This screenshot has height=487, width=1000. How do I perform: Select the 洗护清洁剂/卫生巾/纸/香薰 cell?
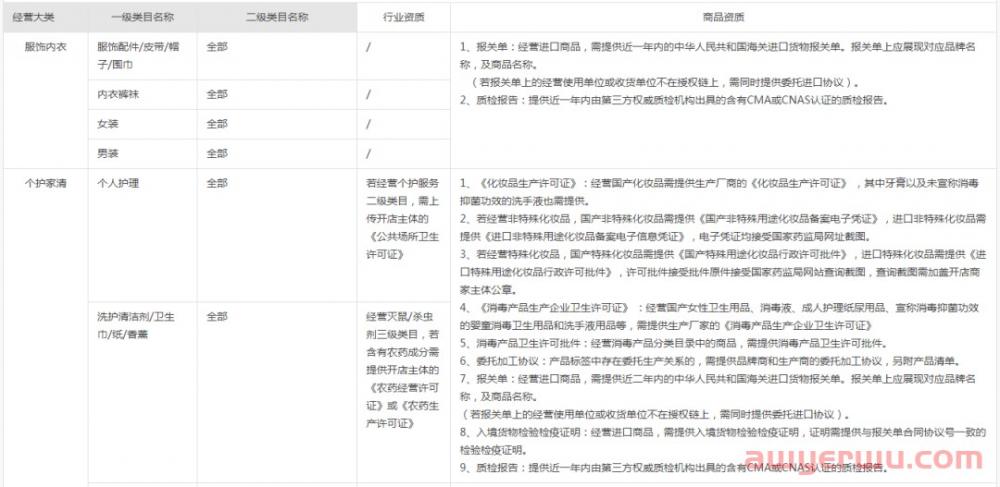(142, 392)
